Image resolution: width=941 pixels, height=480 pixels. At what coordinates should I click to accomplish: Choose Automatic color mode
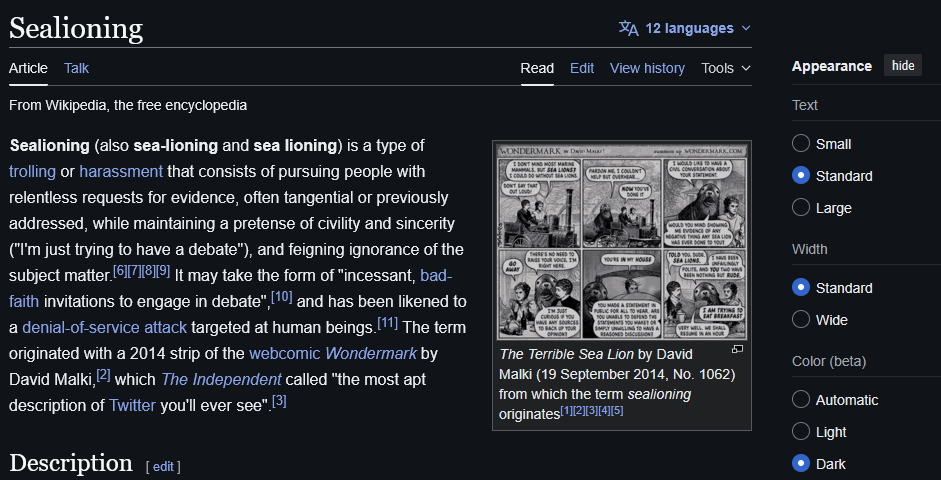pos(801,400)
